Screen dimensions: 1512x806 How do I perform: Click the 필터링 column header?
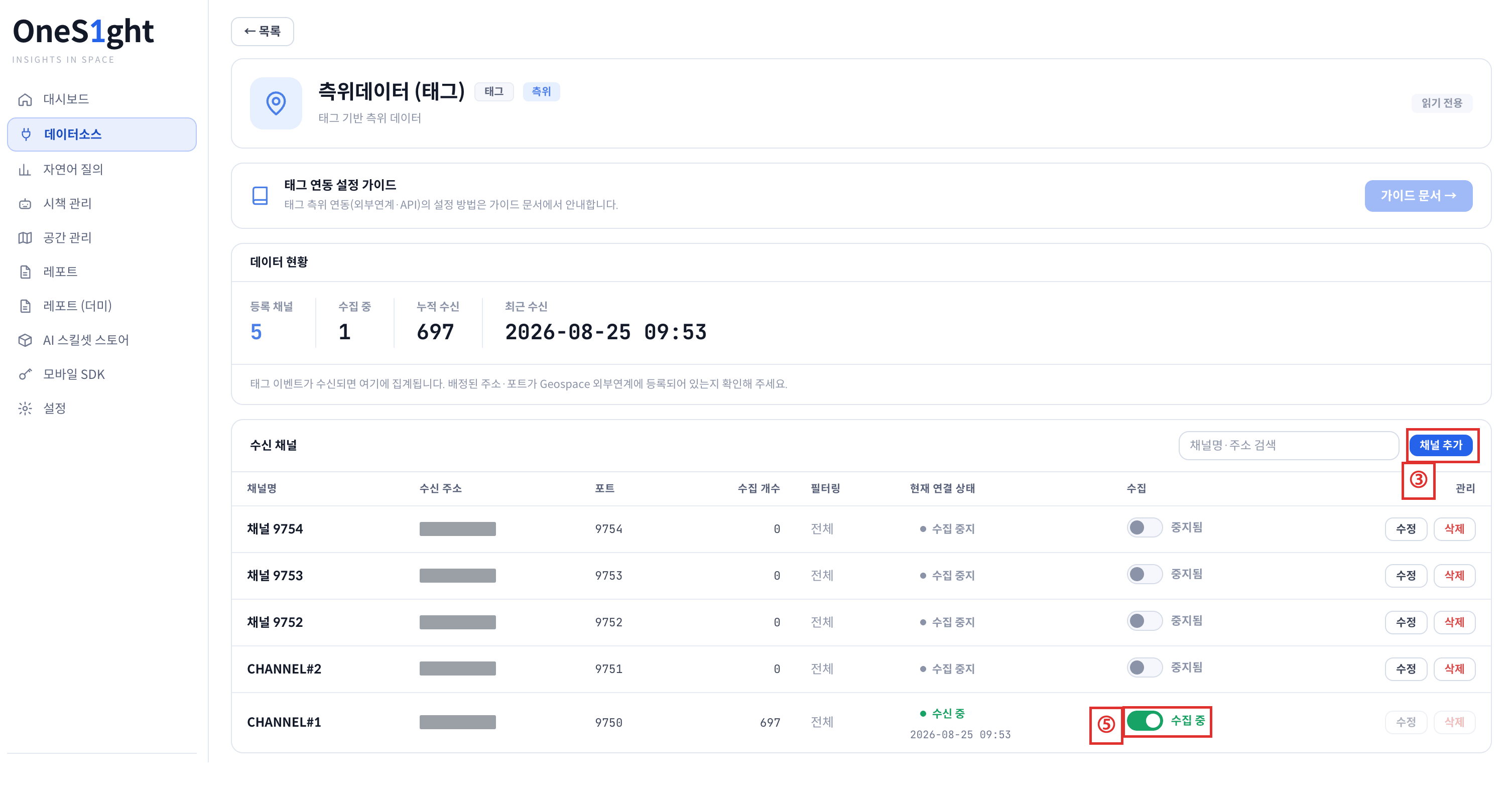coord(825,488)
